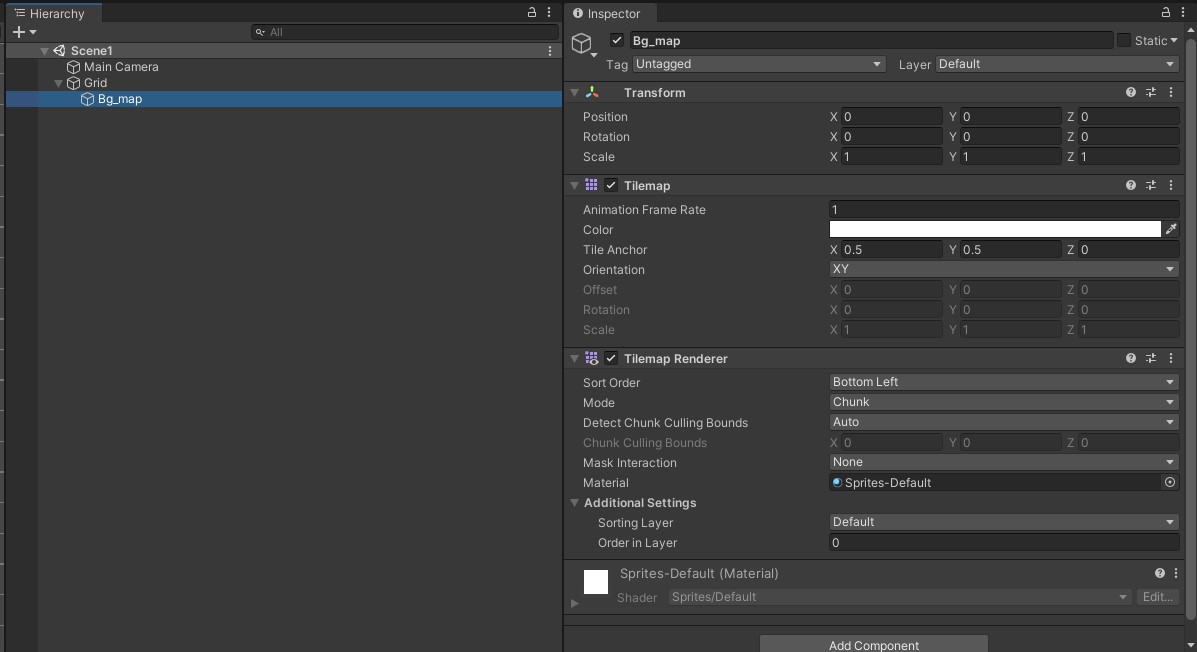Open Sort Order Bottom Left dropdown
This screenshot has width=1197, height=652.
click(1004, 382)
